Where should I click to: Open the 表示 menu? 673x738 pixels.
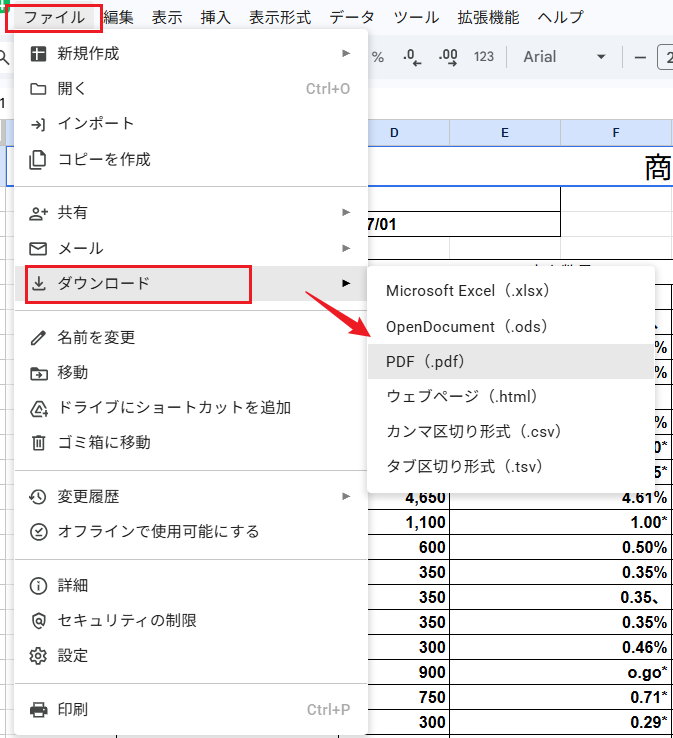click(167, 18)
